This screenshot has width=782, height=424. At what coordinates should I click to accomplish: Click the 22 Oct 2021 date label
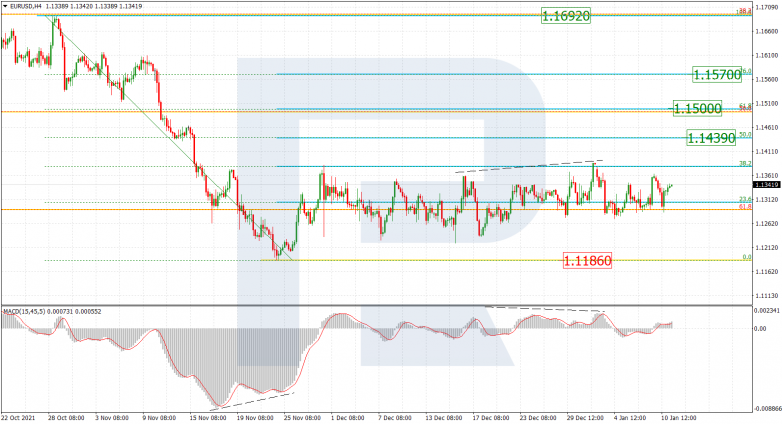[x=18, y=418]
